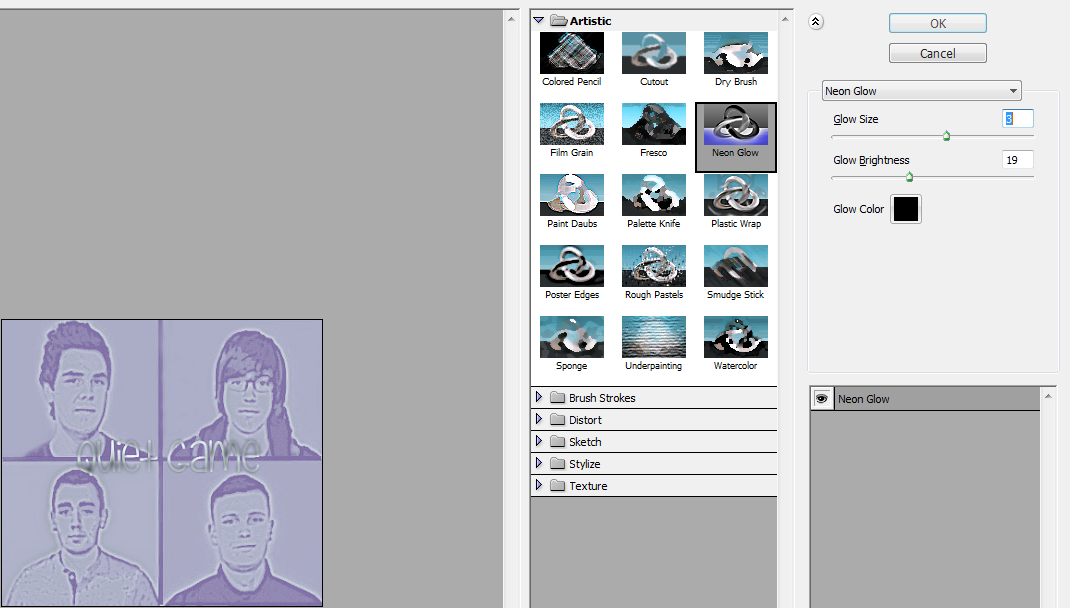Click the Cancel button
This screenshot has height=608, width=1070.
tap(938, 53)
